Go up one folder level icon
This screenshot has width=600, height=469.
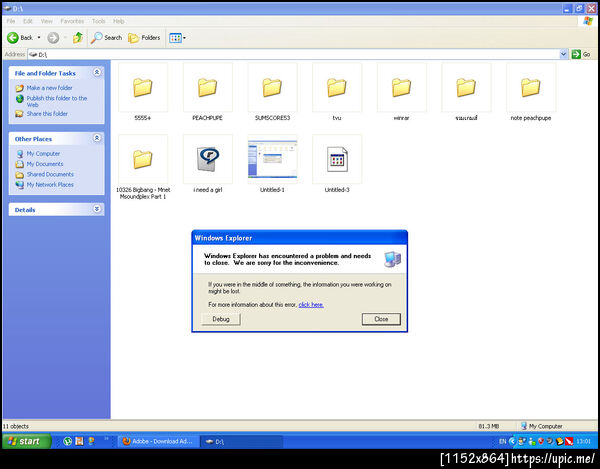pyautogui.click(x=78, y=37)
